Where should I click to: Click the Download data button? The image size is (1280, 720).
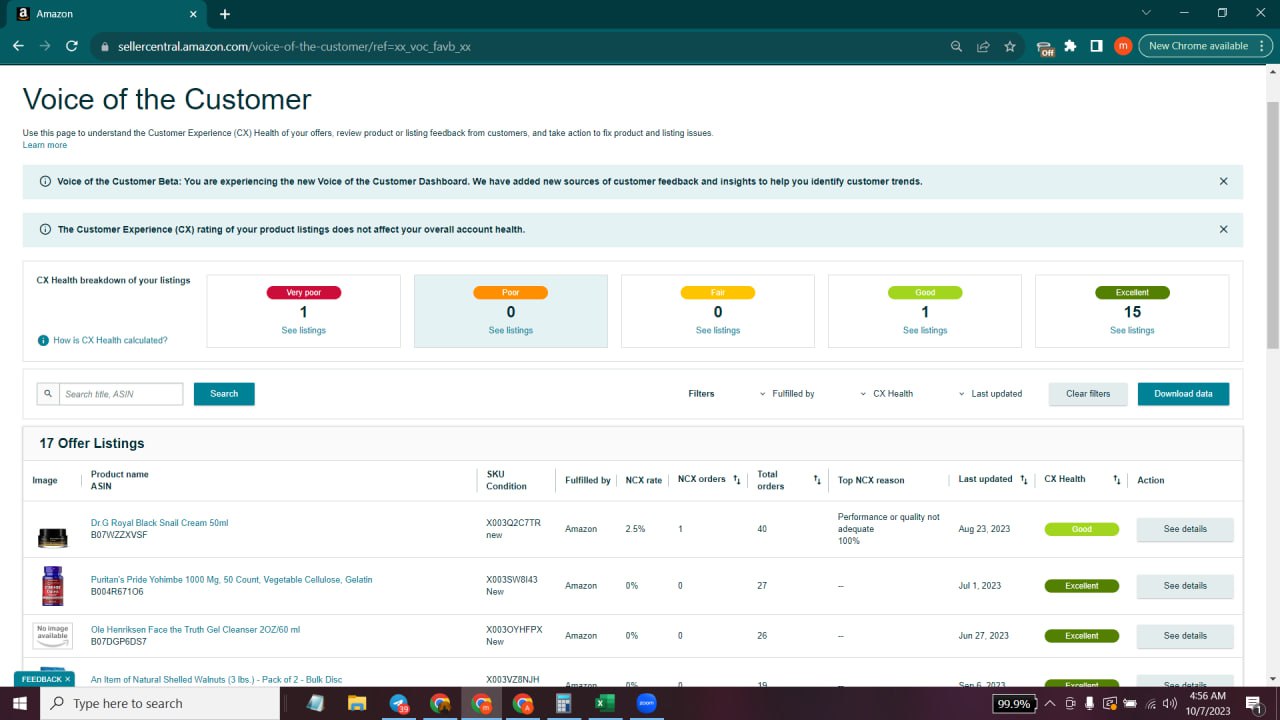pyautogui.click(x=1183, y=394)
